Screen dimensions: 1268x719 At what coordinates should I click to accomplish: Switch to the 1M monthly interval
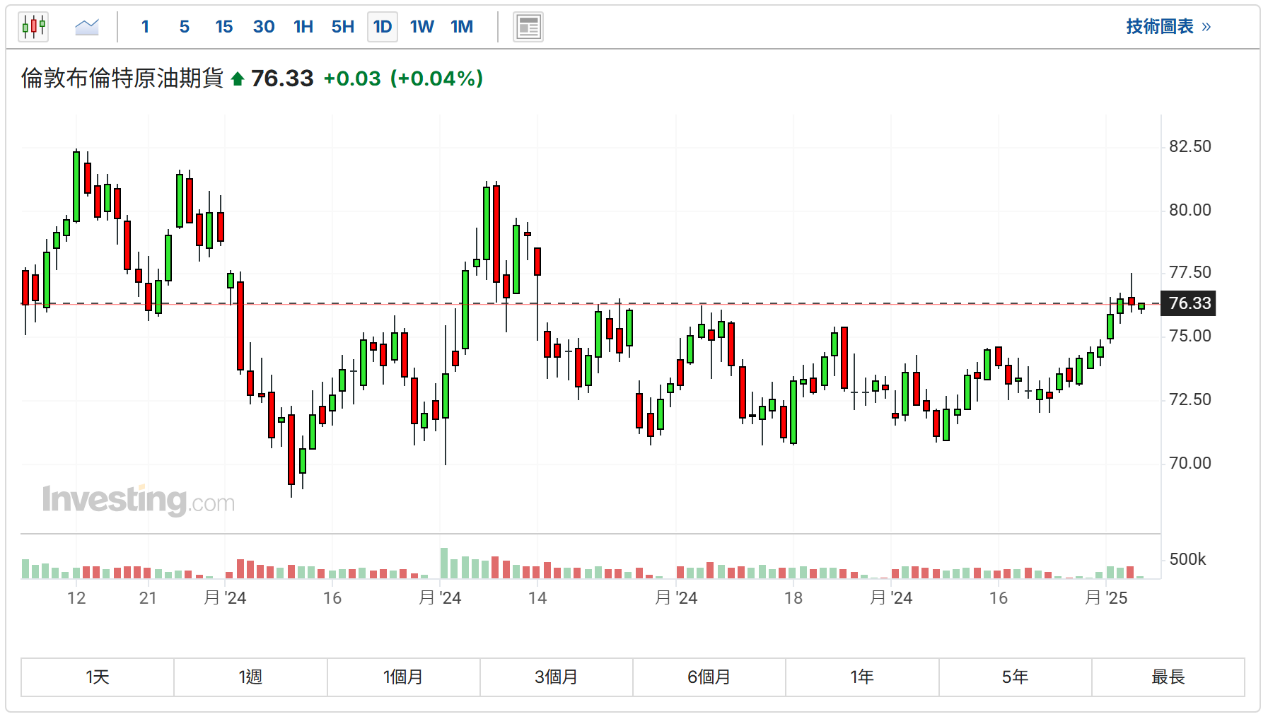461,27
